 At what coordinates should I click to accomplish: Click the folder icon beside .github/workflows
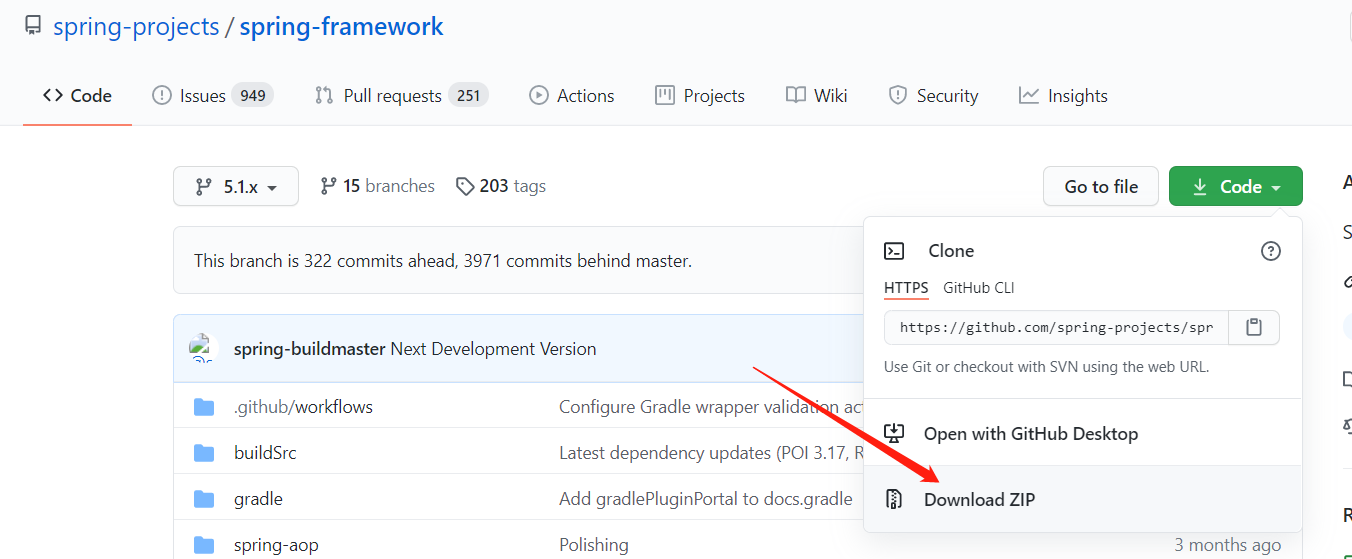click(204, 407)
